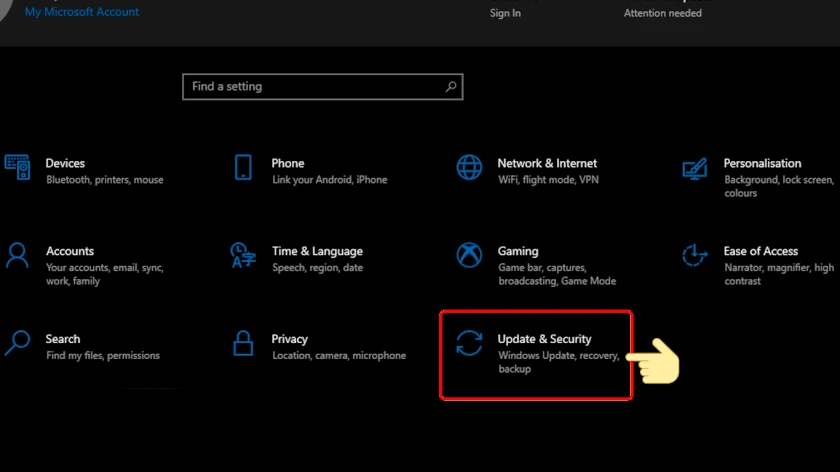Open the Devices keyboard and speaker icon
Image resolution: width=840 pixels, height=472 pixels.
click(x=17, y=167)
